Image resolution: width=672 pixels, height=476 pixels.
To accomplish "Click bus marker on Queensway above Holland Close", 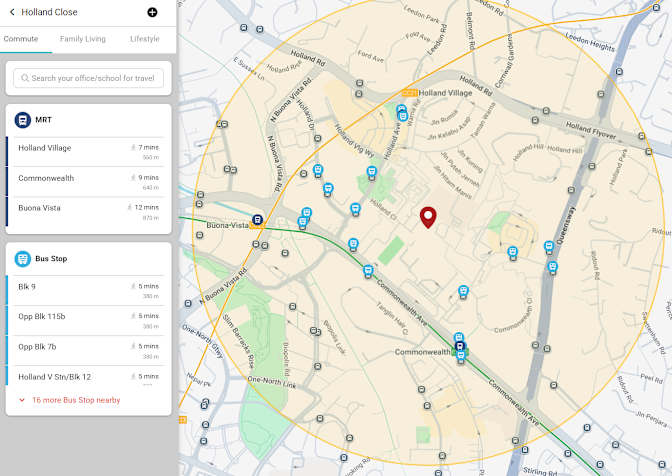I will point(549,247).
